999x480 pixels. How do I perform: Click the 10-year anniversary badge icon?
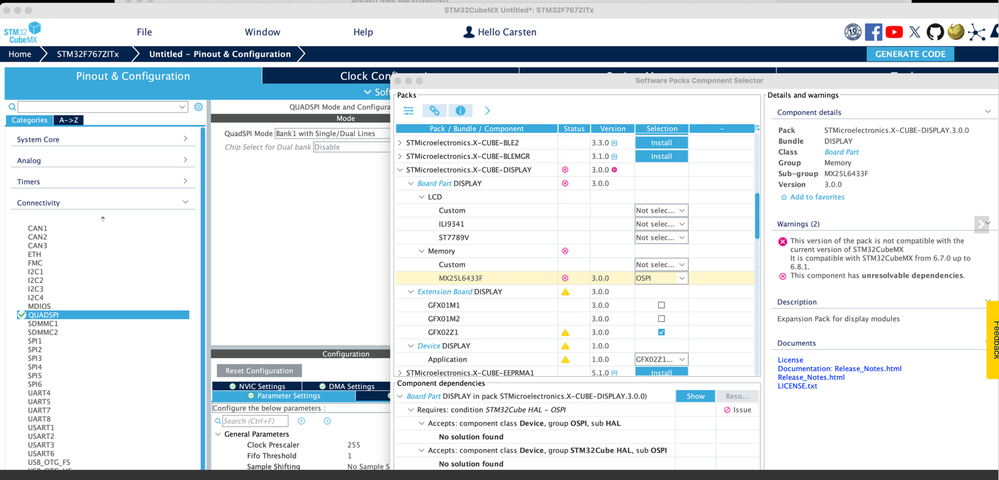point(853,32)
